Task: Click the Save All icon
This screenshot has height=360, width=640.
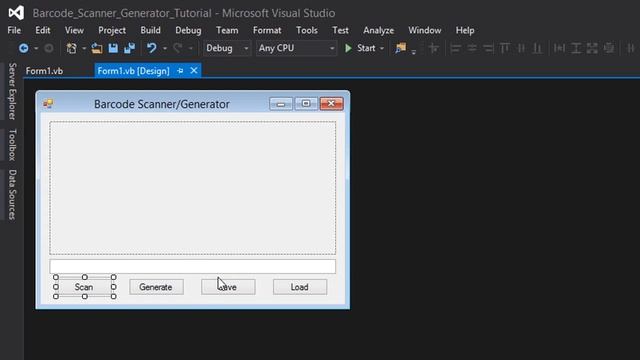Action: pyautogui.click(x=129, y=48)
